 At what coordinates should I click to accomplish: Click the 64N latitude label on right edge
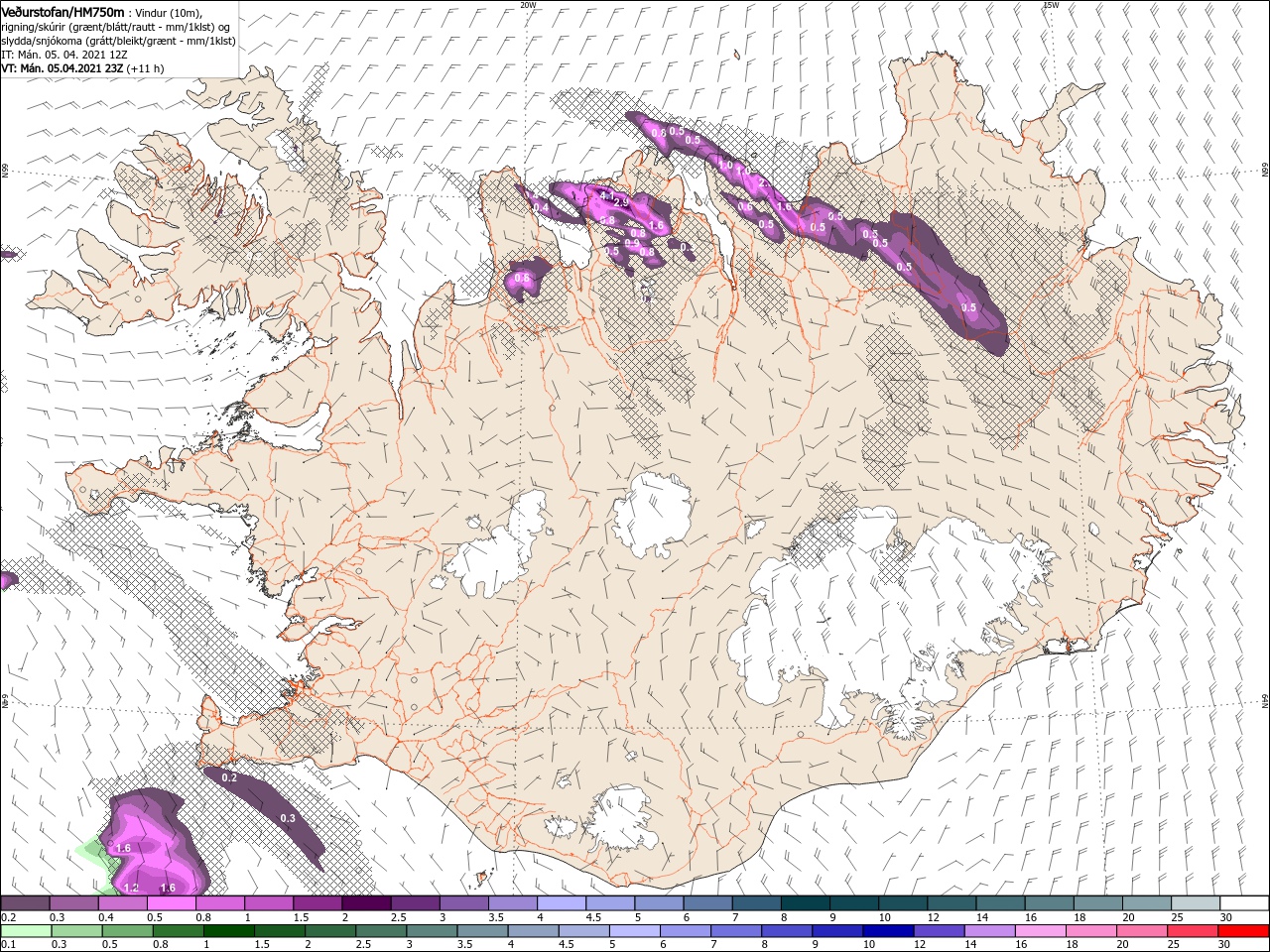click(x=1265, y=701)
